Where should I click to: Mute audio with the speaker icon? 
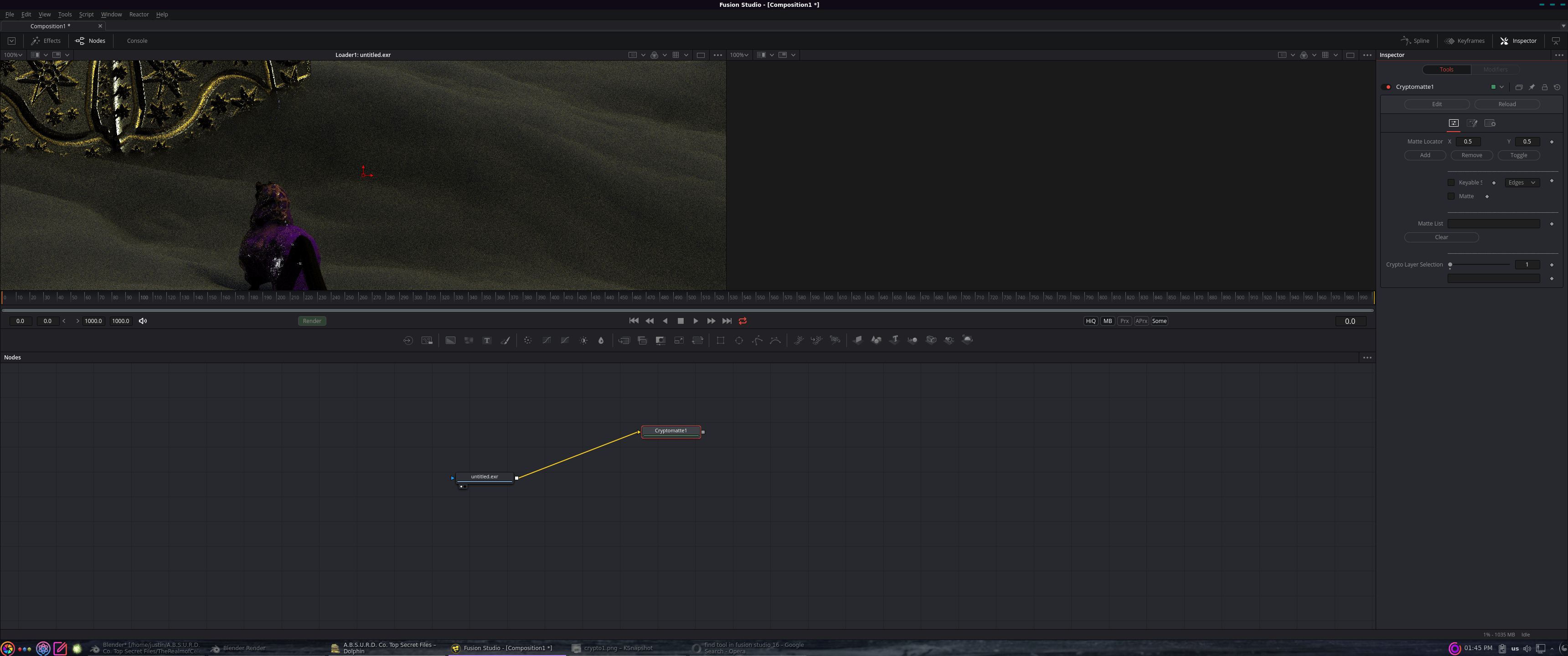coord(143,321)
